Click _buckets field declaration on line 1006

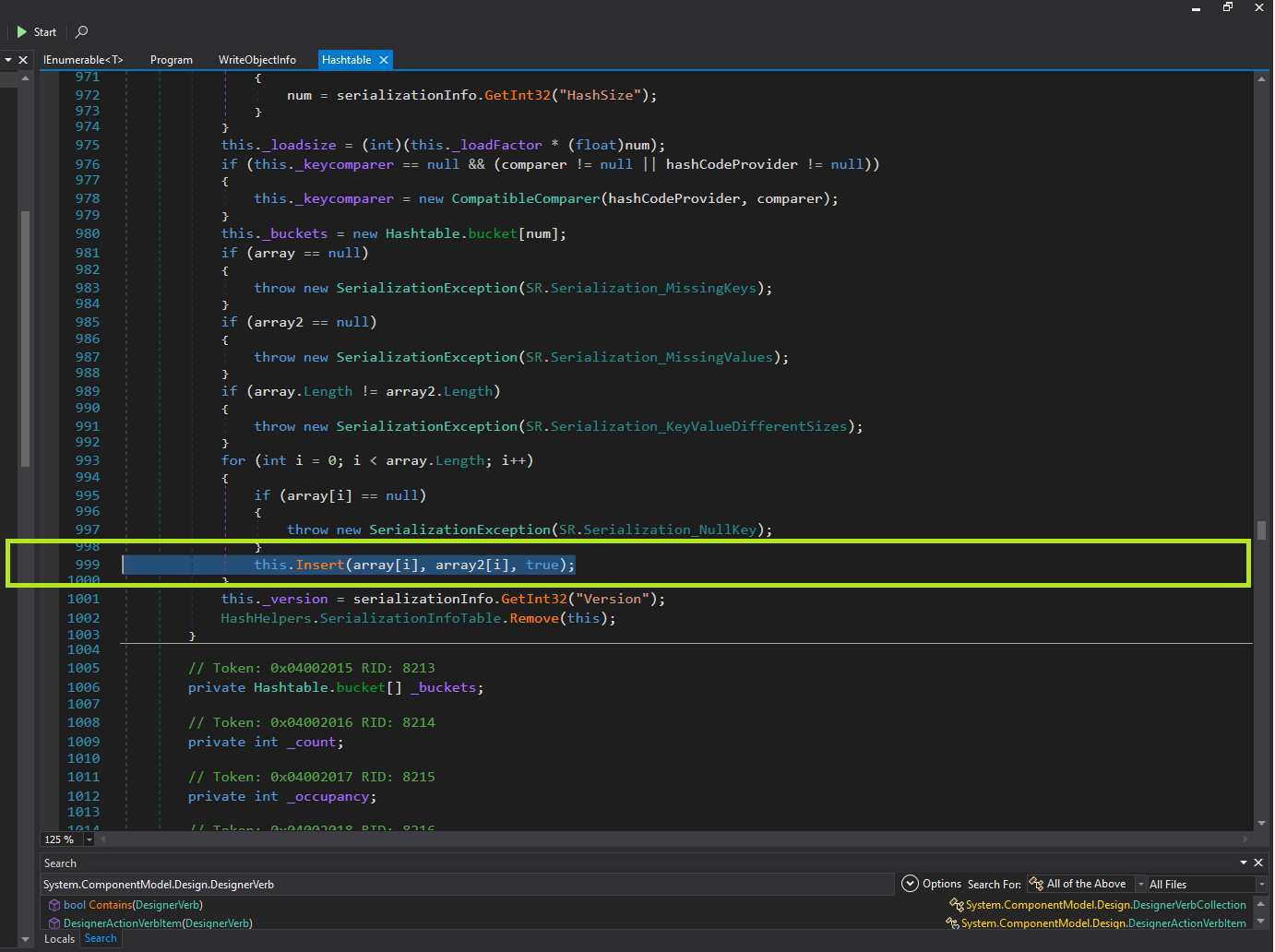pyautogui.click(x=444, y=687)
